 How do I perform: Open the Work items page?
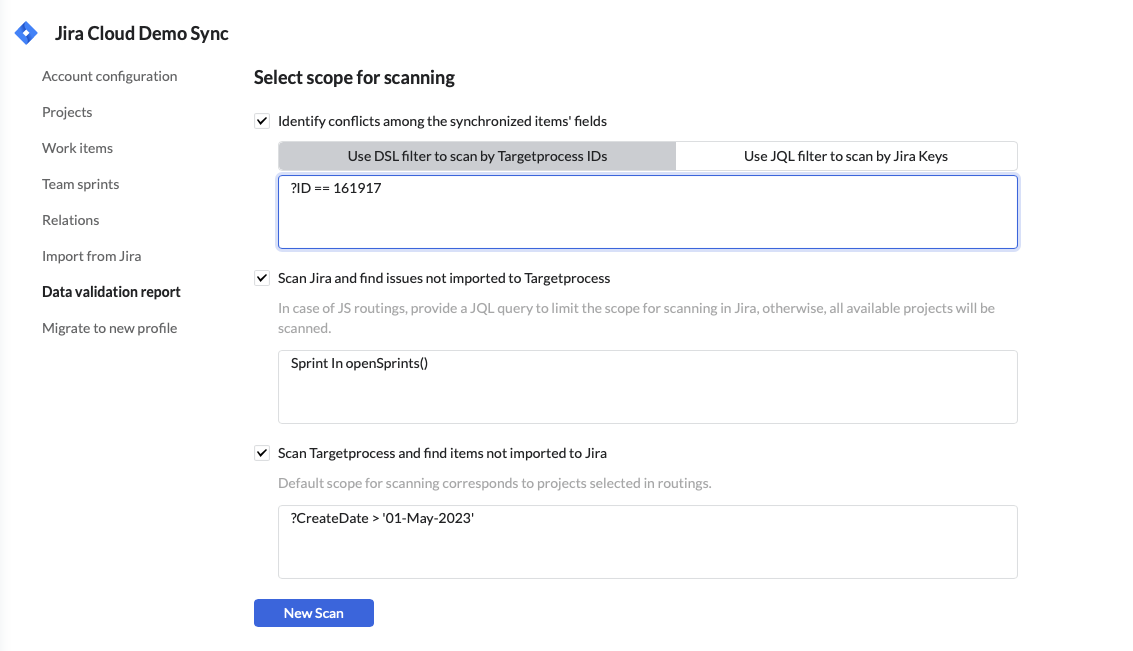pos(77,148)
